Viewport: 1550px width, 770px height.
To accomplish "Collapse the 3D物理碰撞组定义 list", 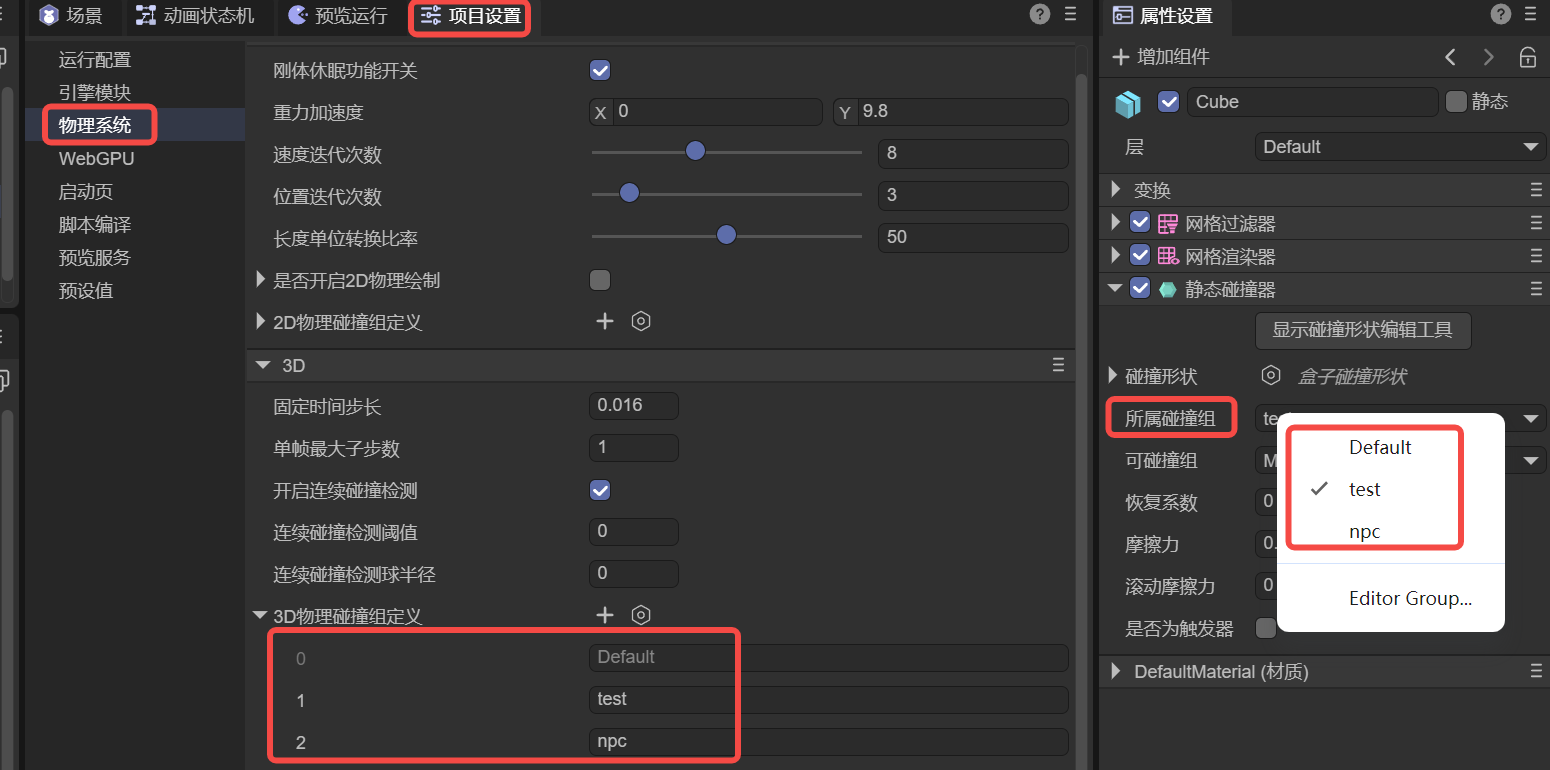I will (261, 616).
